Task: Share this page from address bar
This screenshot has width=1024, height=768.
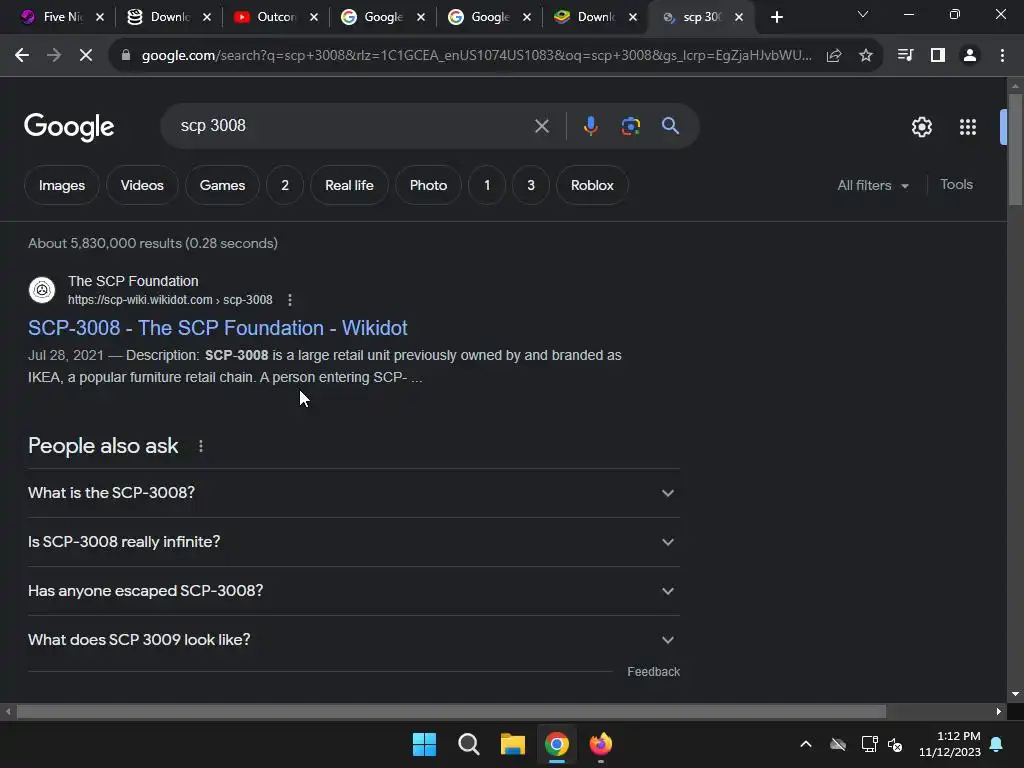Action: [x=834, y=56]
